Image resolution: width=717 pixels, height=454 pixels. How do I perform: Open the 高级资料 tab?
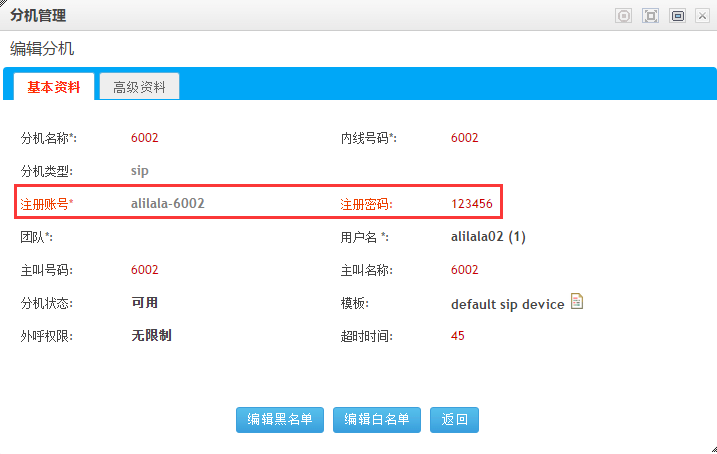pos(139,87)
